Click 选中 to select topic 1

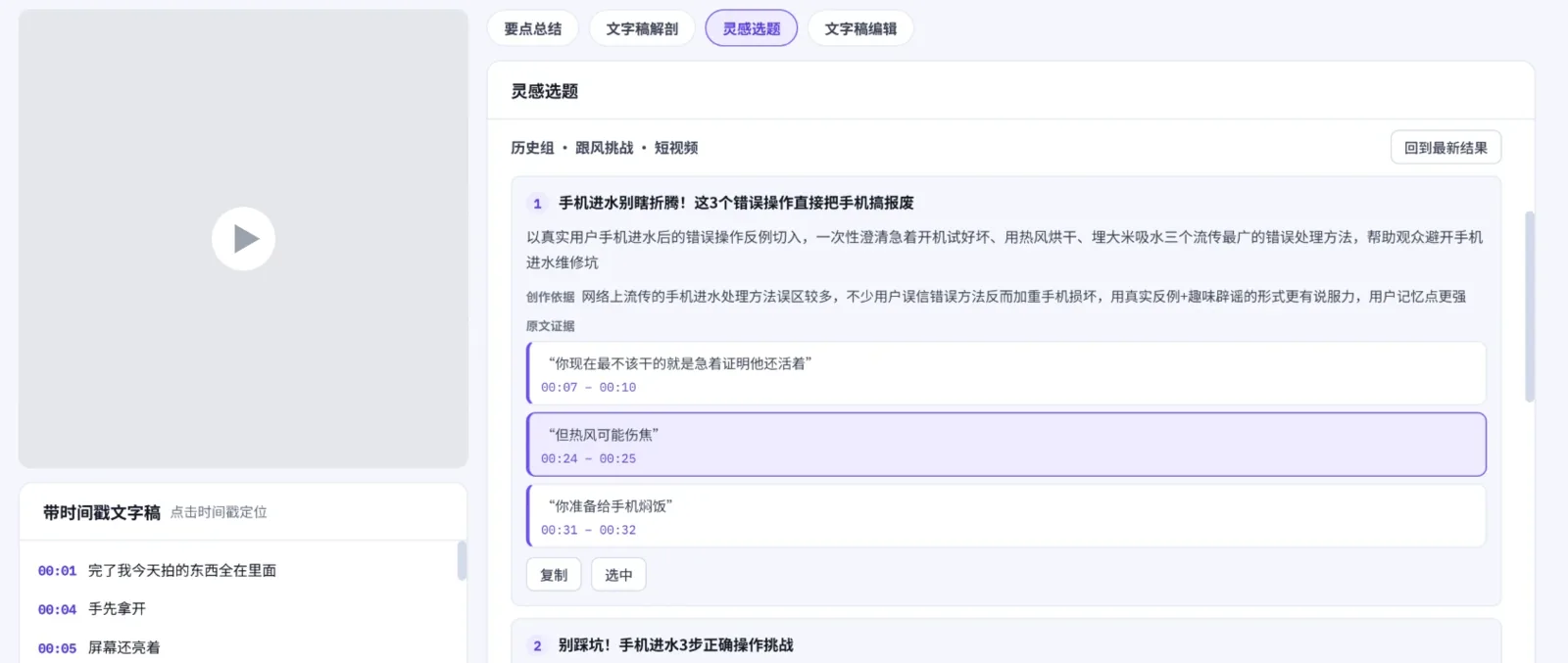point(618,575)
